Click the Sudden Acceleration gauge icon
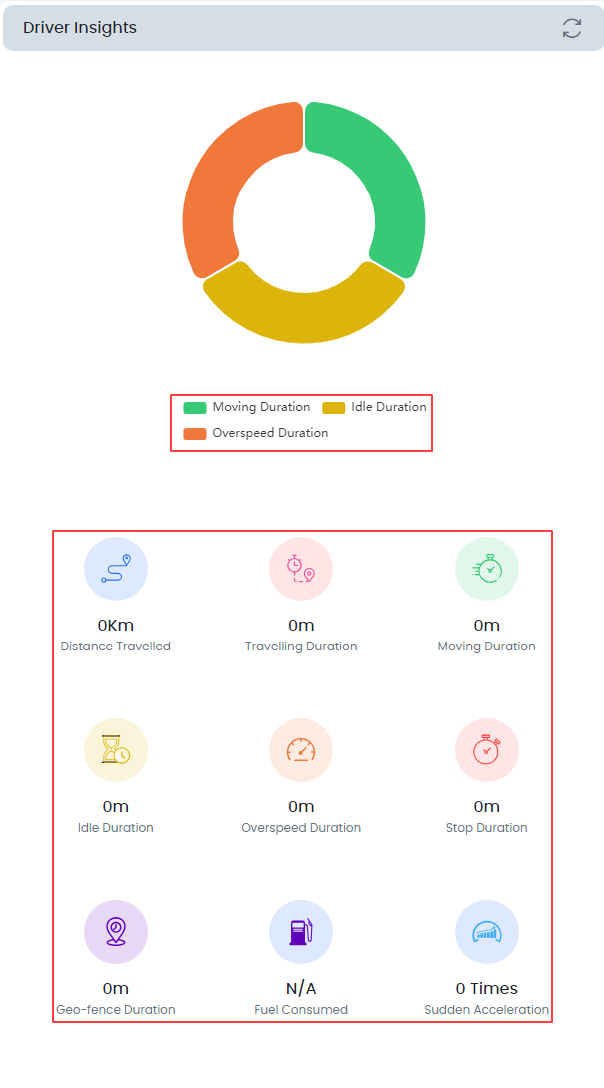Image resolution: width=604 pixels, height=1088 pixels. [487, 932]
